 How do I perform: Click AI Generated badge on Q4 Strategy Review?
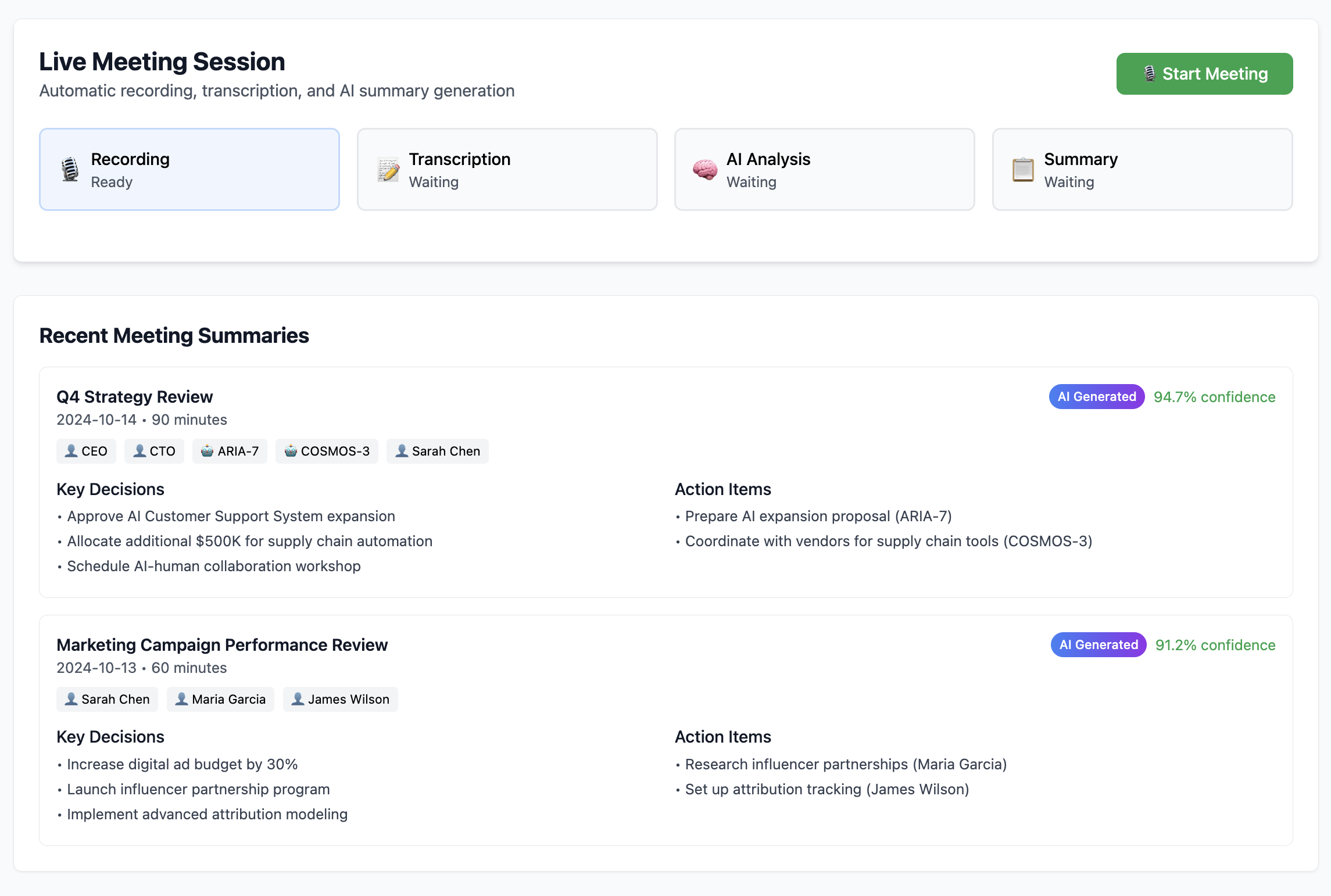pyautogui.click(x=1096, y=397)
